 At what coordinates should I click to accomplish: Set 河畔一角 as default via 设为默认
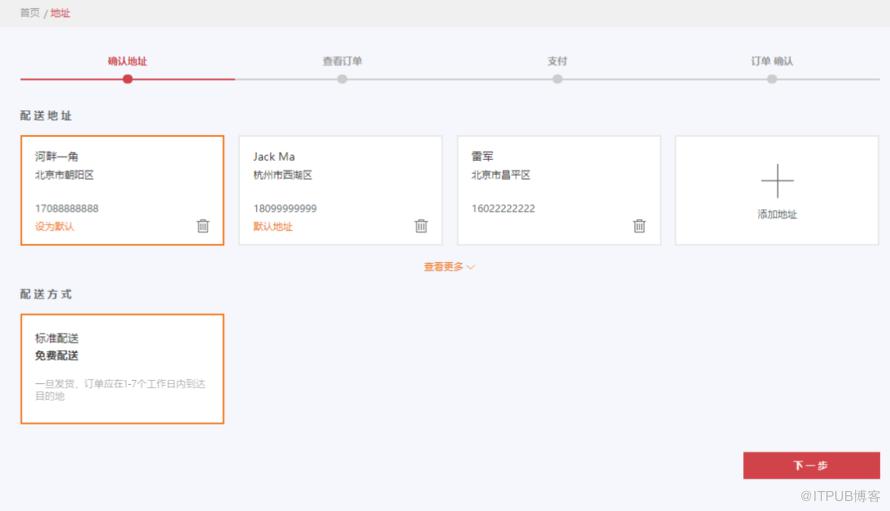(x=54, y=227)
